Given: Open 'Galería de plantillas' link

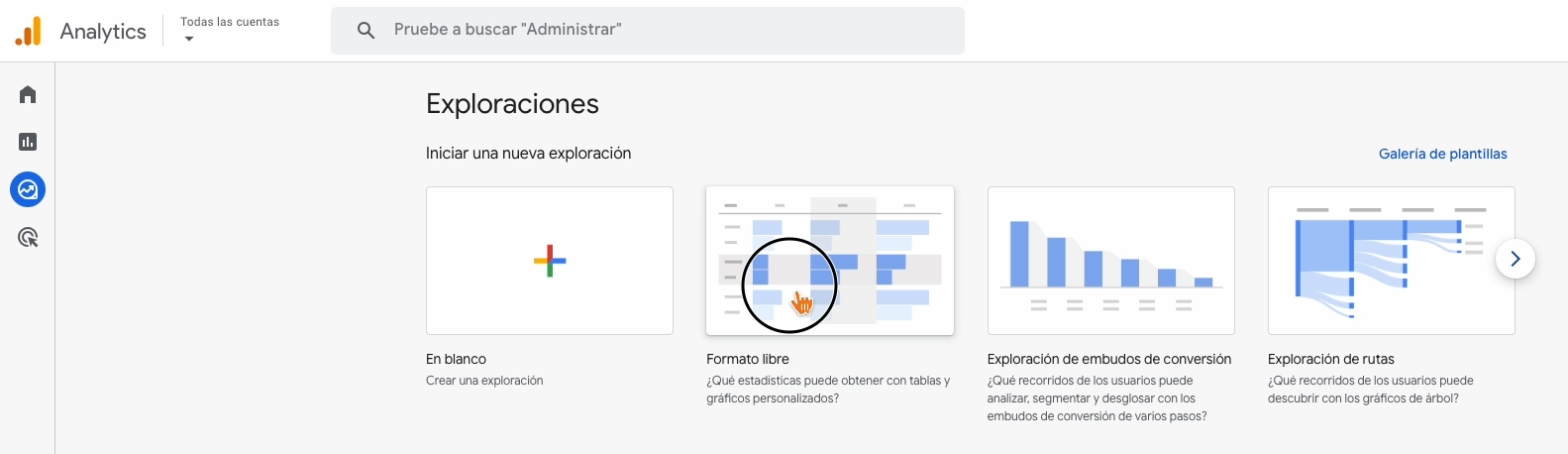Looking at the screenshot, I should (1442, 154).
